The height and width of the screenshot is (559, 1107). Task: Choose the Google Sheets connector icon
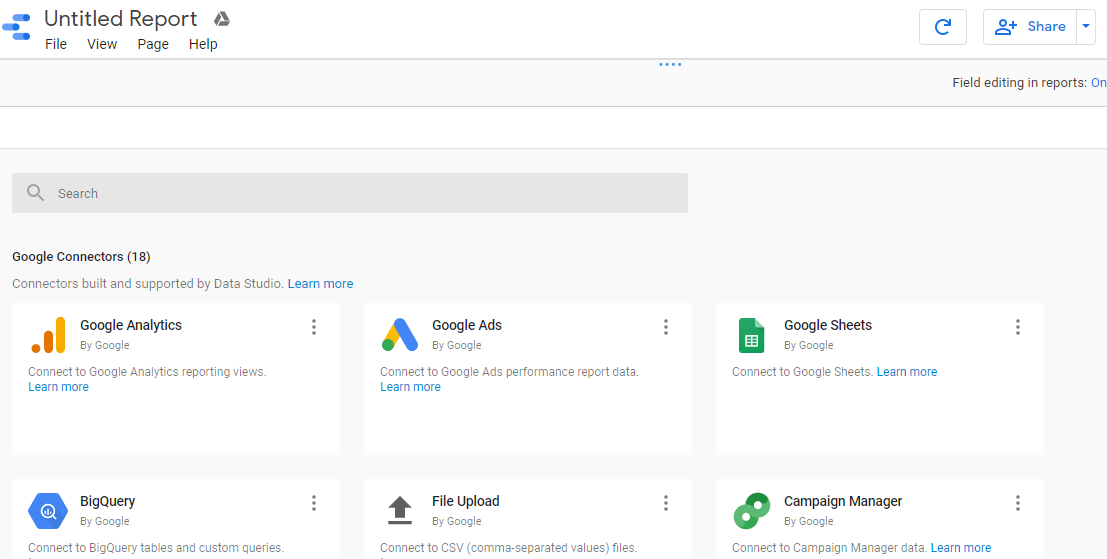click(751, 335)
